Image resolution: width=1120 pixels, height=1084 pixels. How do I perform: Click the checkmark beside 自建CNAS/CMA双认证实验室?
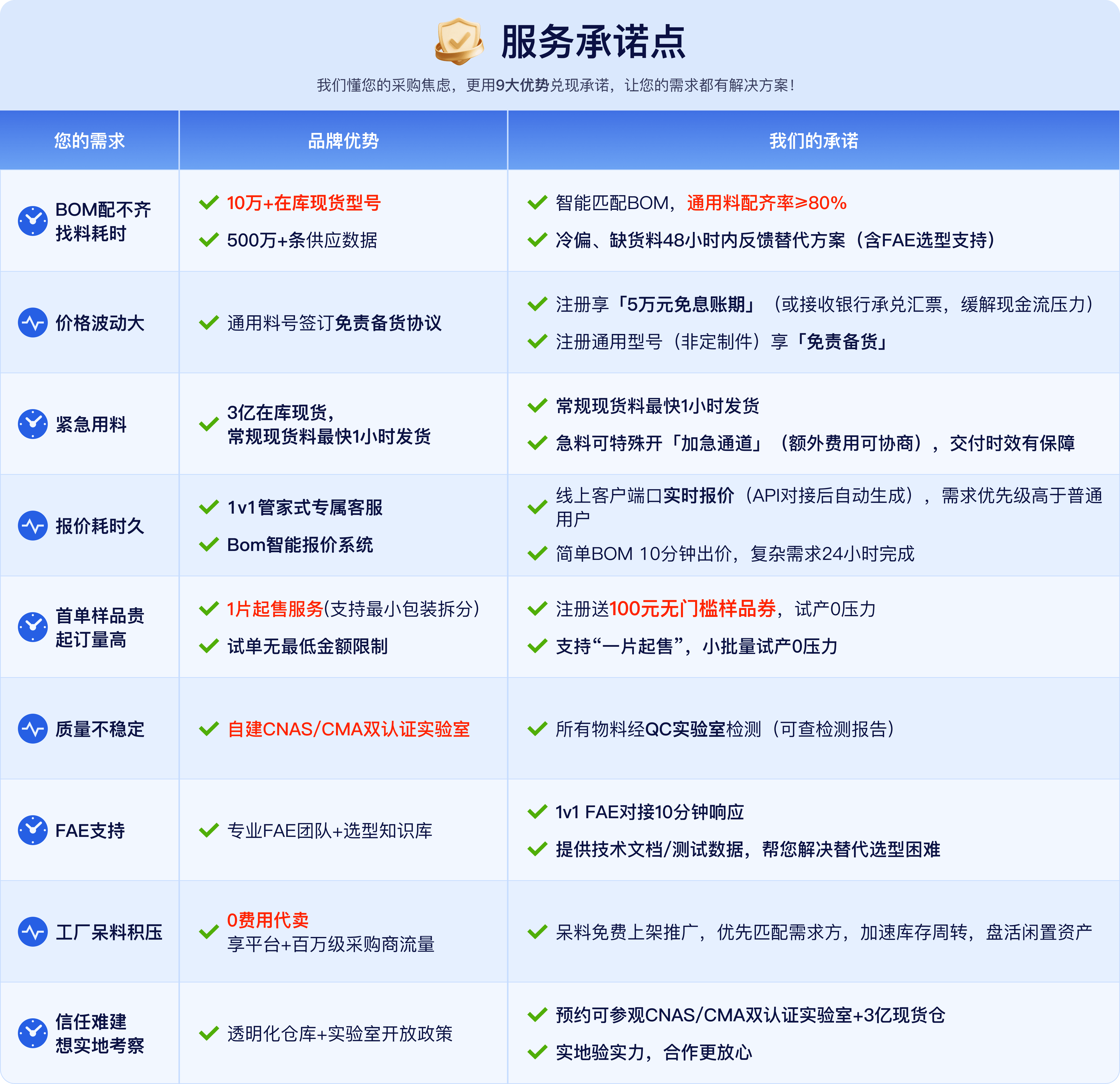pos(209,729)
